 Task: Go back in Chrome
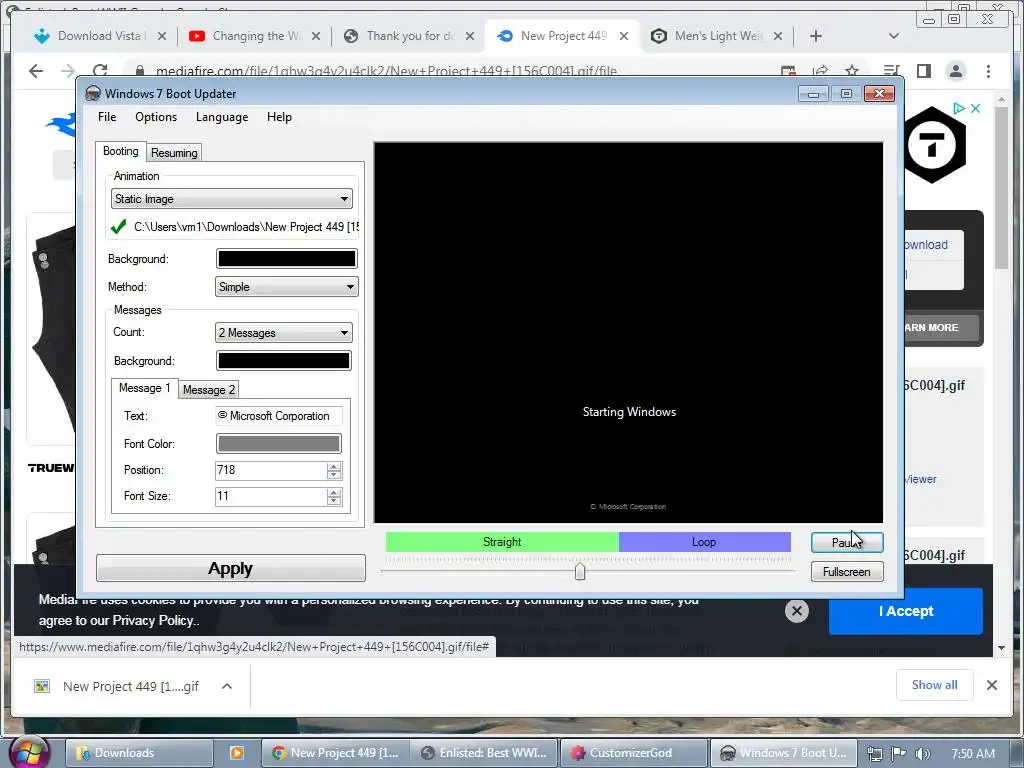tap(36, 71)
